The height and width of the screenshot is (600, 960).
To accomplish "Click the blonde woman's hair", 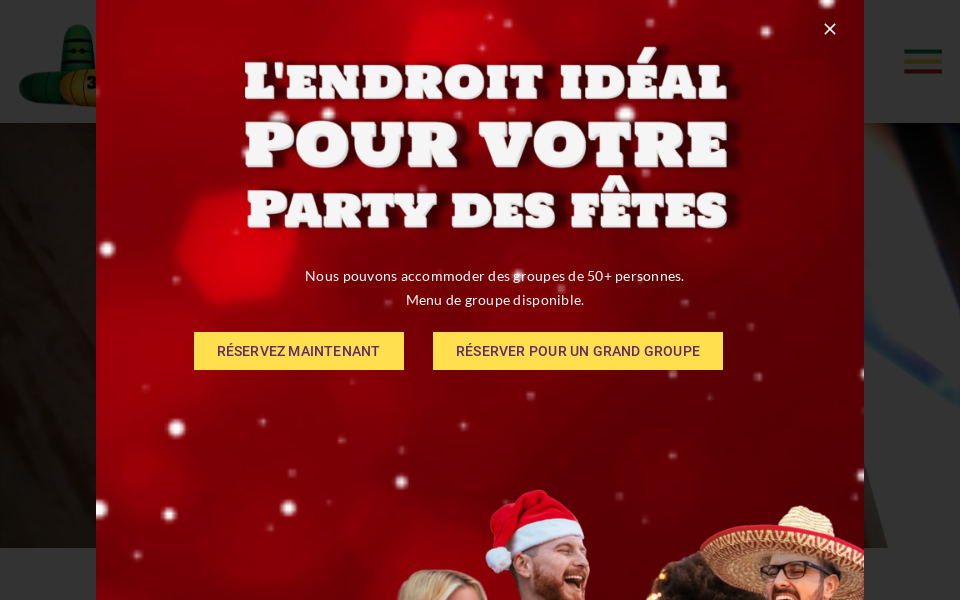I will (441, 586).
